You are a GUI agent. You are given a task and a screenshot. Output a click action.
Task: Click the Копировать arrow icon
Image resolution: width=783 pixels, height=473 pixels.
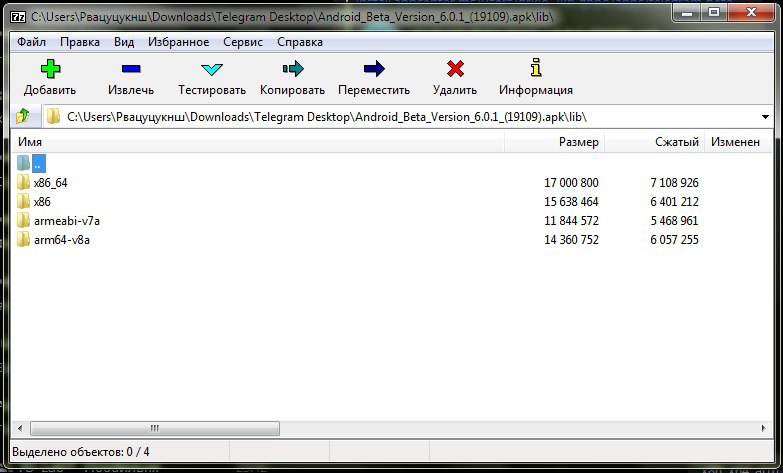[293, 68]
